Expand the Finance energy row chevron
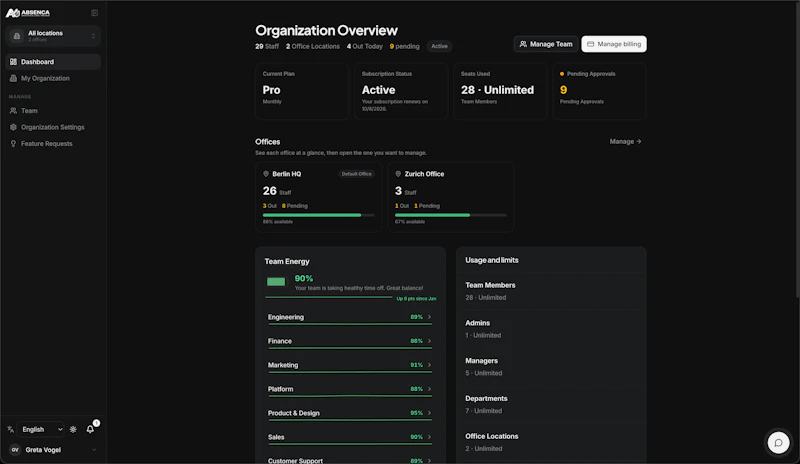 tap(430, 341)
